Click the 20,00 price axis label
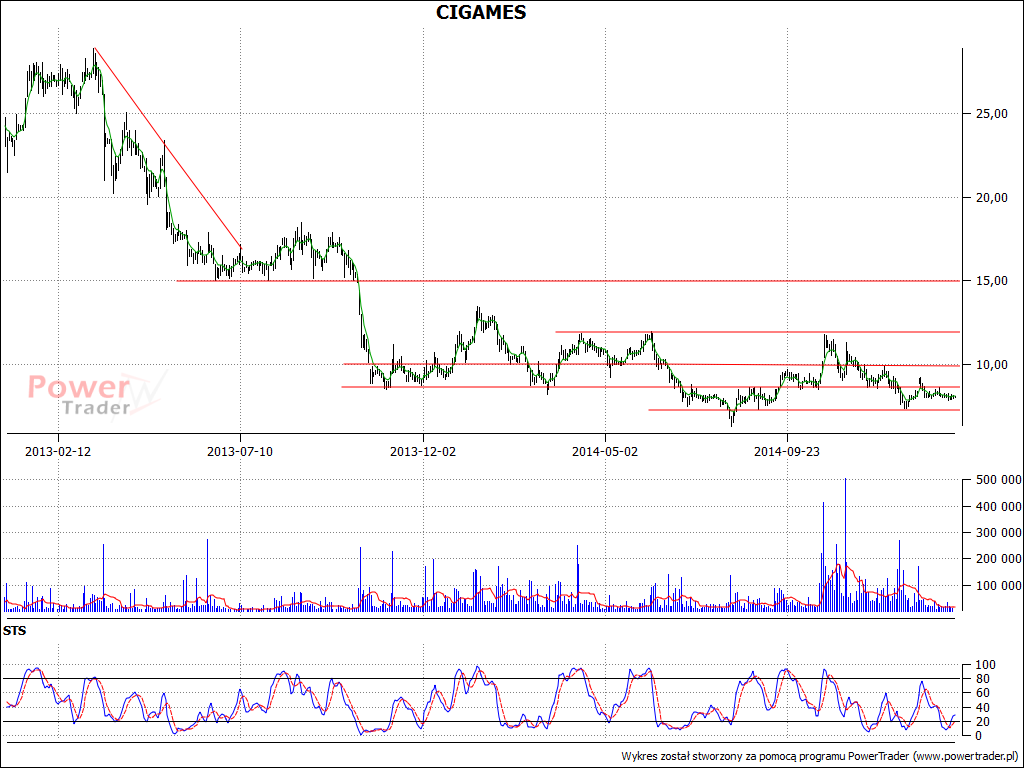This screenshot has width=1024, height=768. coord(993,197)
